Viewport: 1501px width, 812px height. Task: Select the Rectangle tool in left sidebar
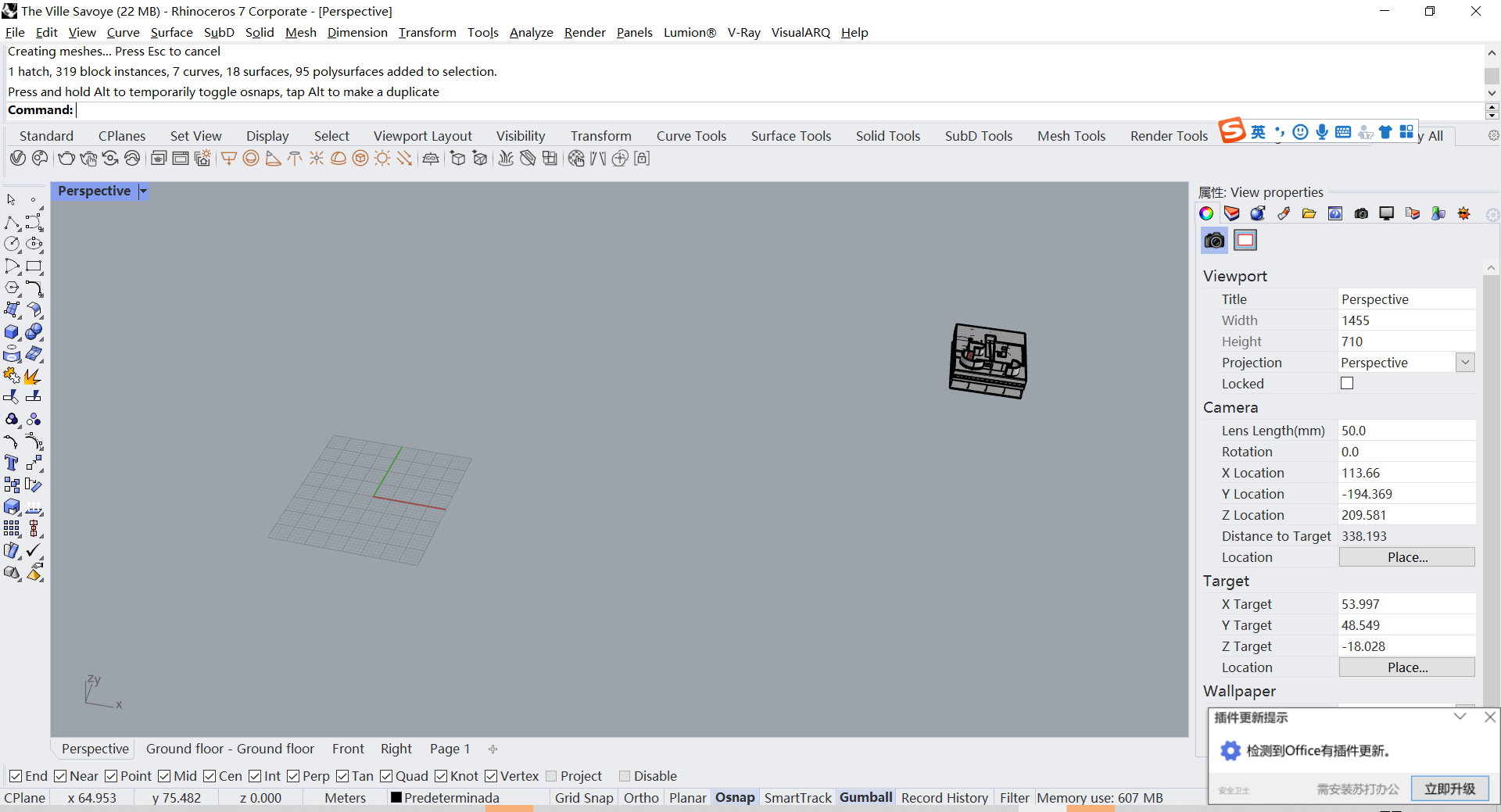click(34, 266)
